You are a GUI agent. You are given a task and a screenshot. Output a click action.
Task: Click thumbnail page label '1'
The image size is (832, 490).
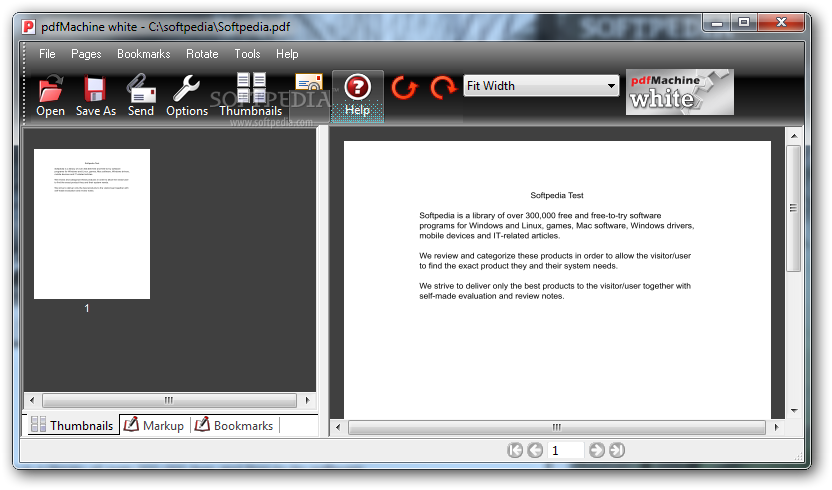pos(87,308)
